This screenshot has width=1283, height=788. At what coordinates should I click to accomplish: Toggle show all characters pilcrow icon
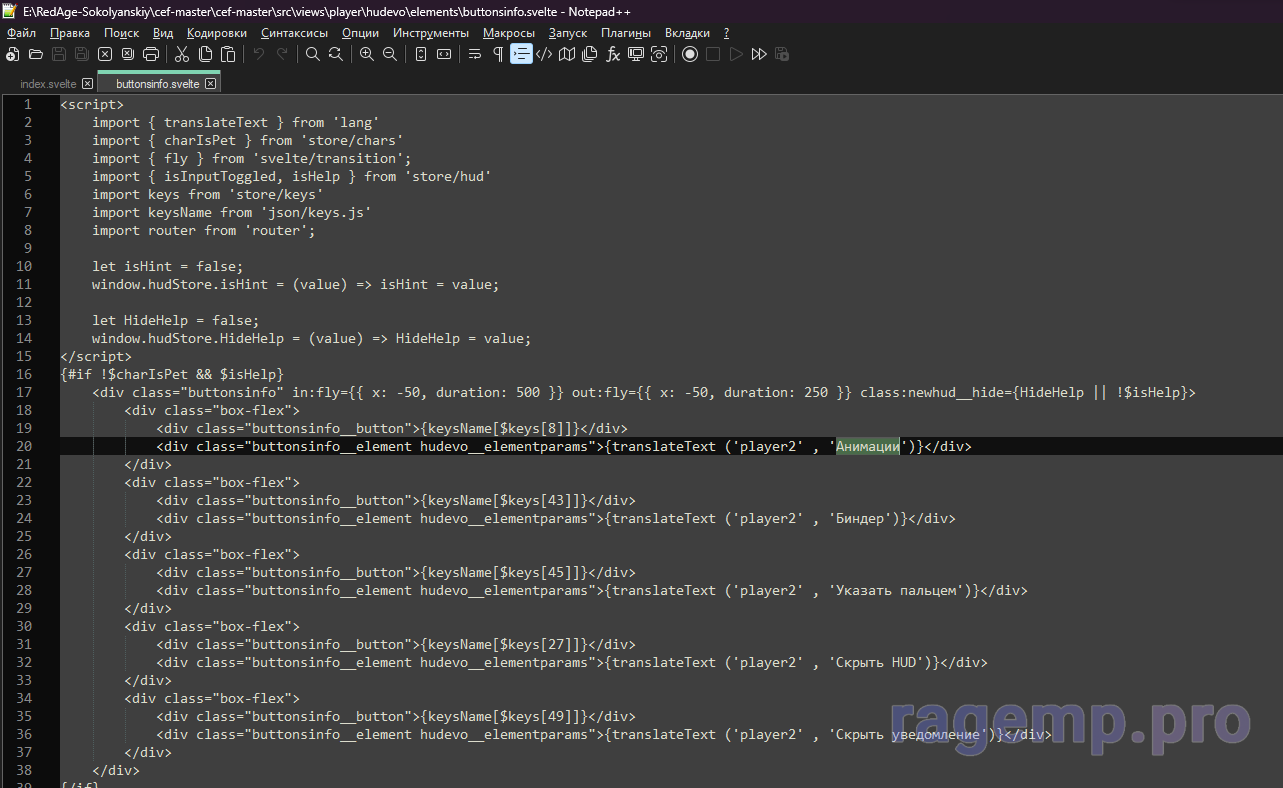498,54
